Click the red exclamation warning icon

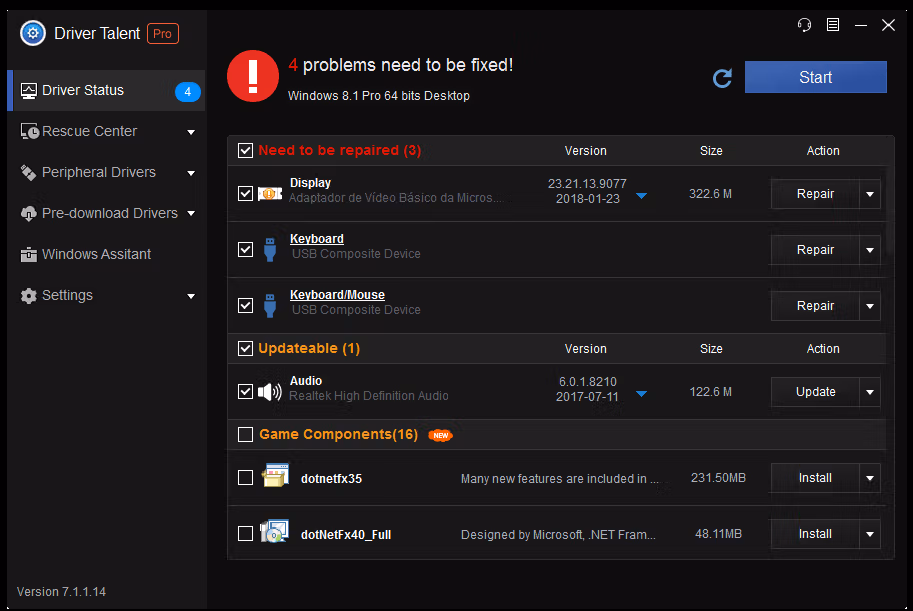(x=253, y=76)
